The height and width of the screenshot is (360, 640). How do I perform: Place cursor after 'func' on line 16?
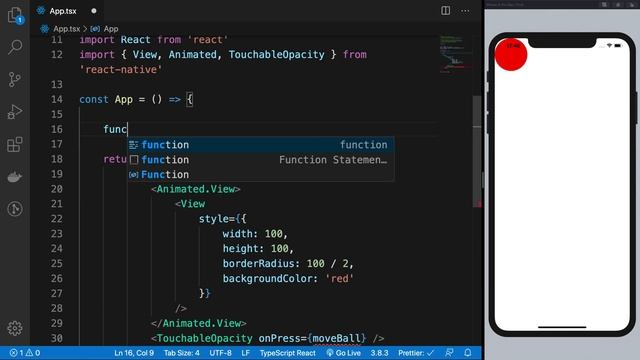tap(128, 129)
